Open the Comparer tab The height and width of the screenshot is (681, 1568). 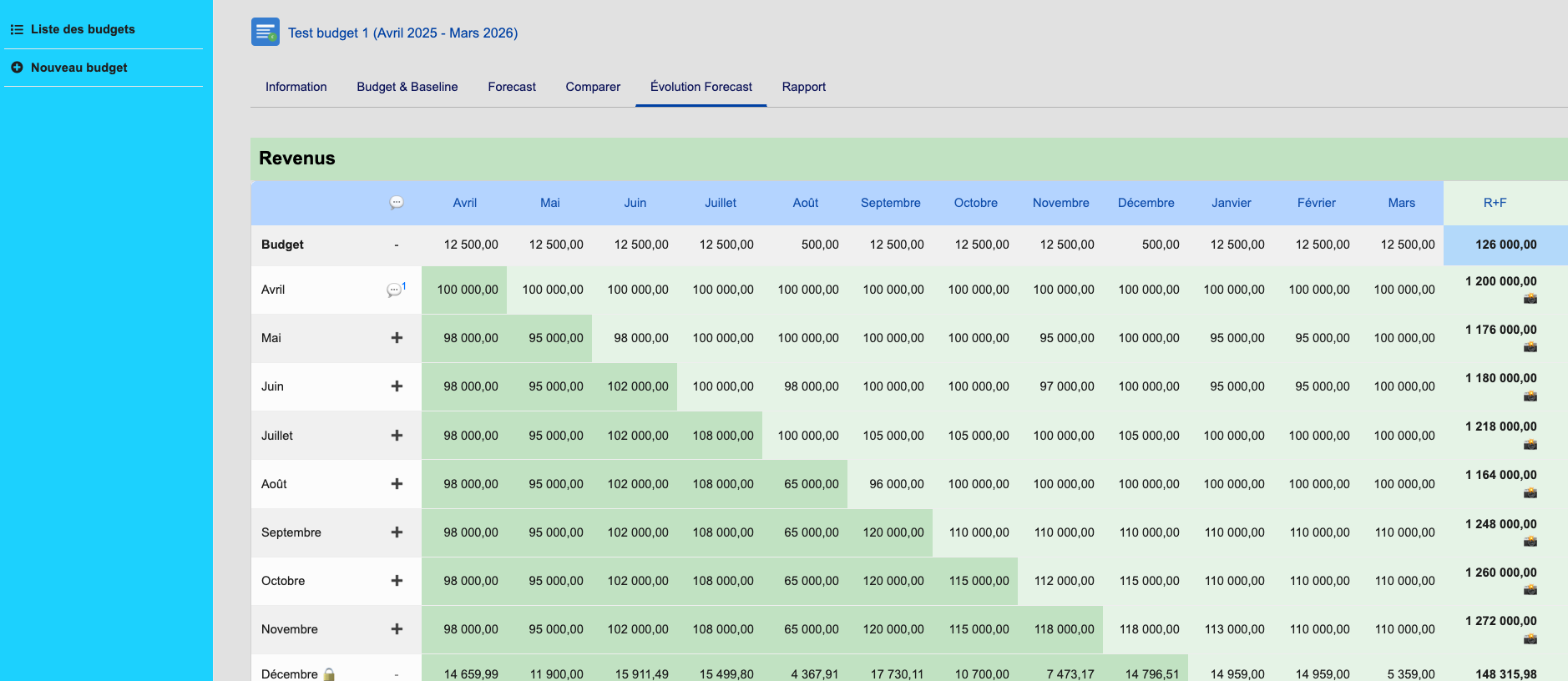(593, 87)
